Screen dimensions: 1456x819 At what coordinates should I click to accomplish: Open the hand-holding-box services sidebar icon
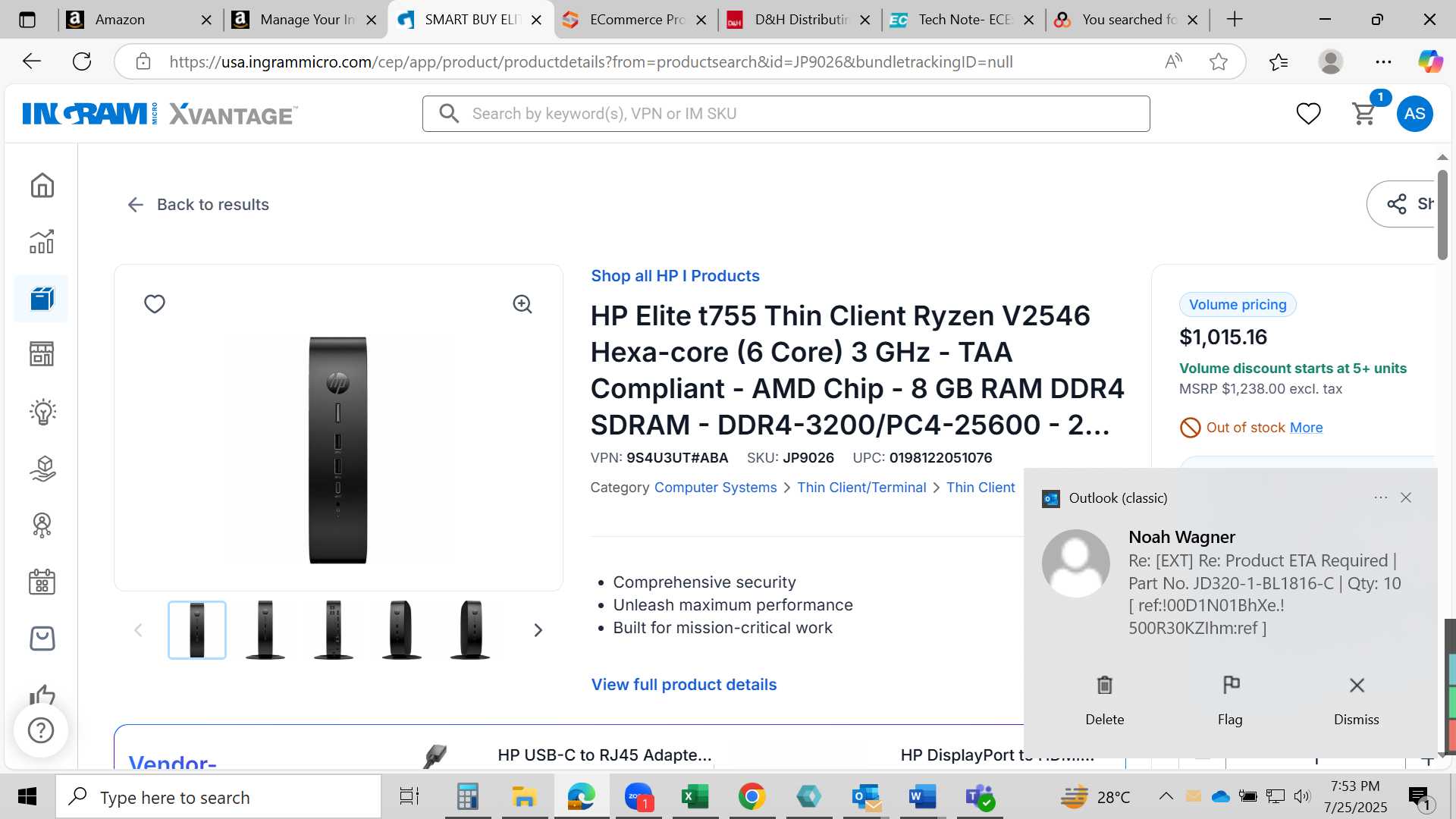42,469
